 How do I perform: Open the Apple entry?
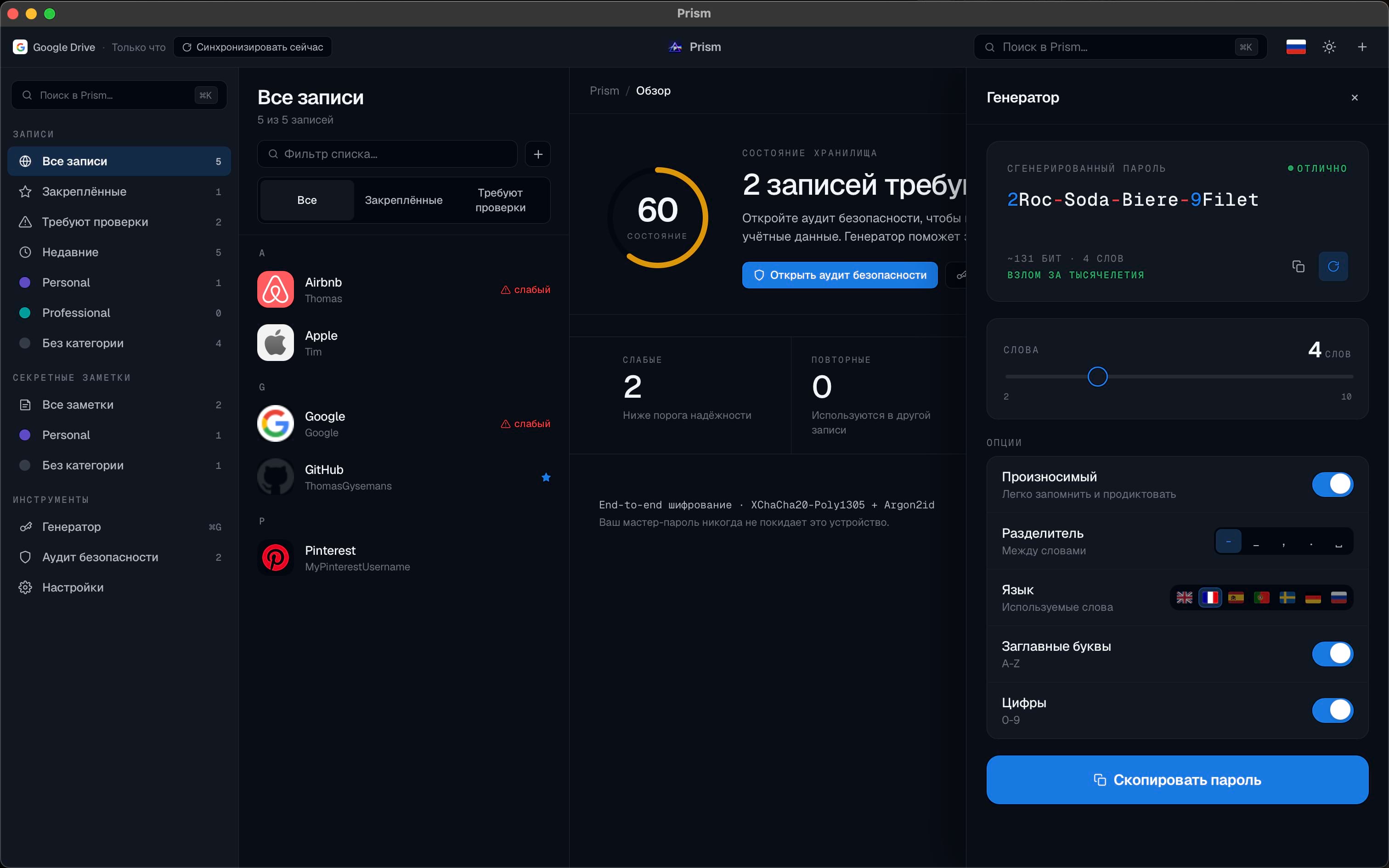pos(403,344)
